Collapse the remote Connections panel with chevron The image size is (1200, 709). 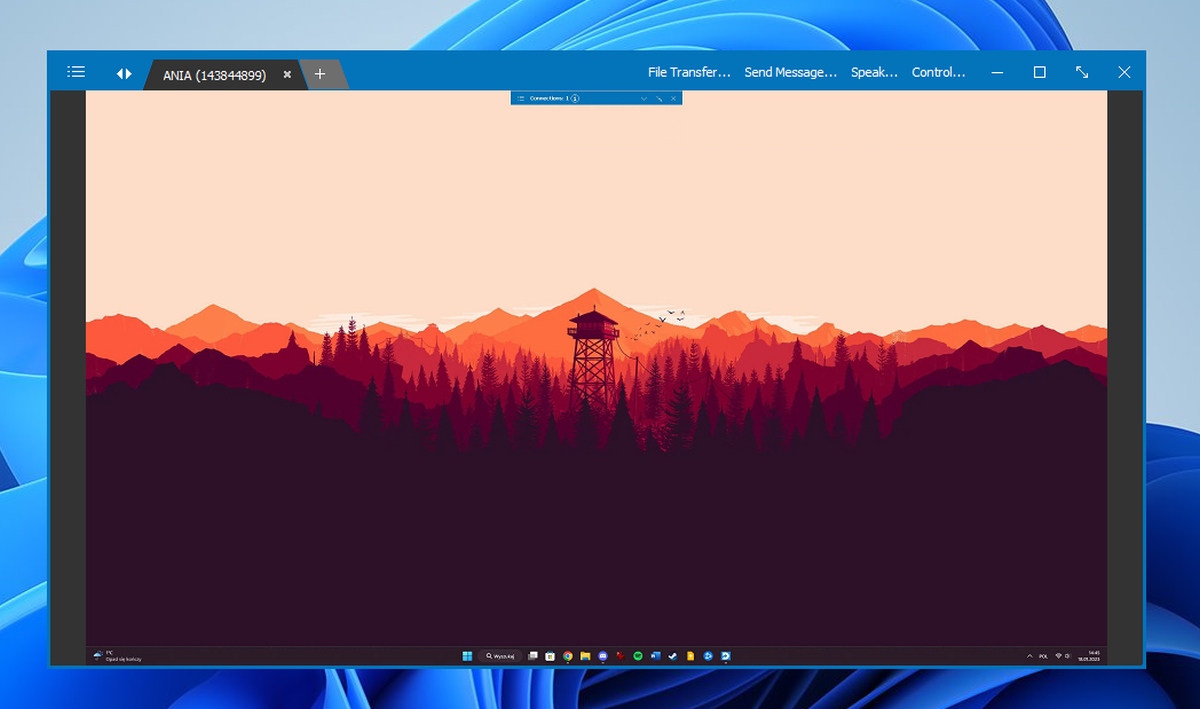(644, 98)
